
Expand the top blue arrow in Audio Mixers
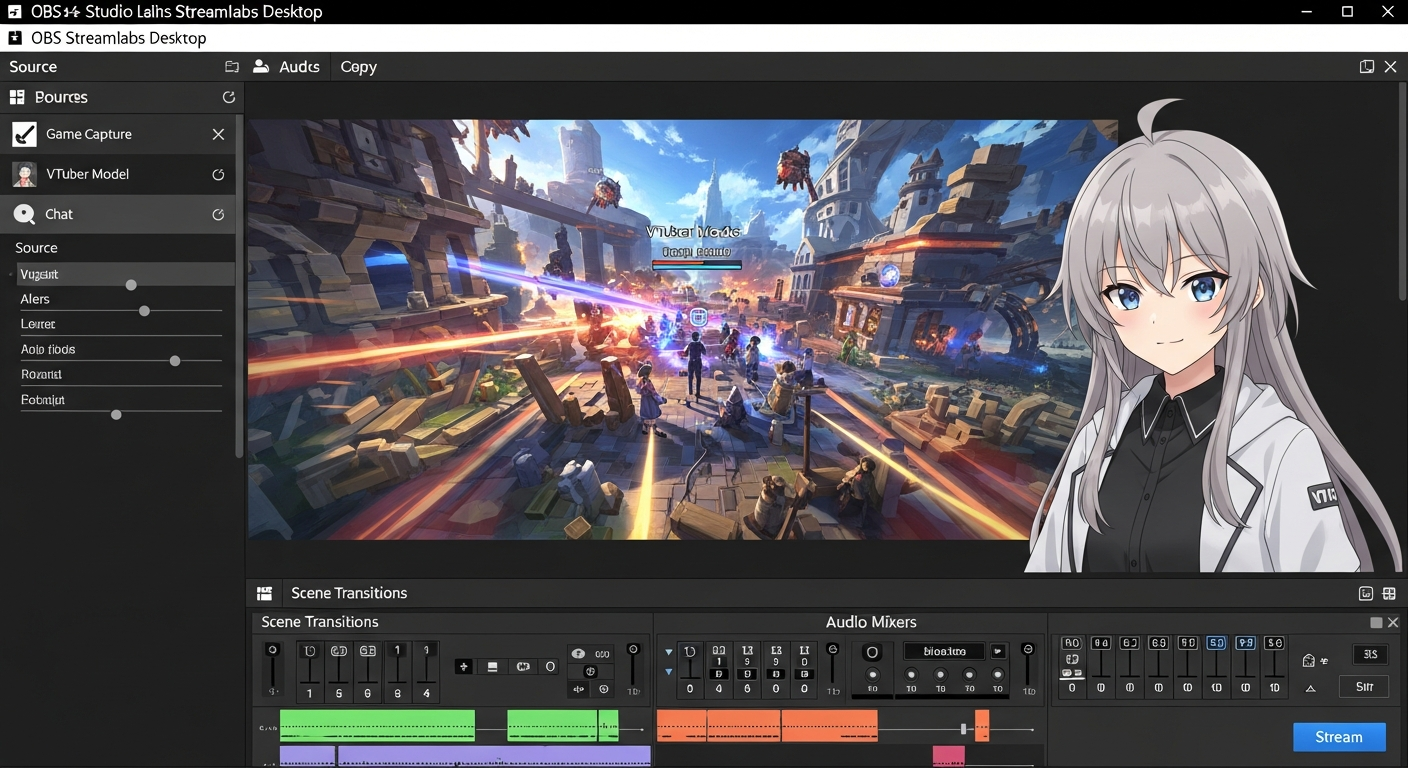click(669, 652)
